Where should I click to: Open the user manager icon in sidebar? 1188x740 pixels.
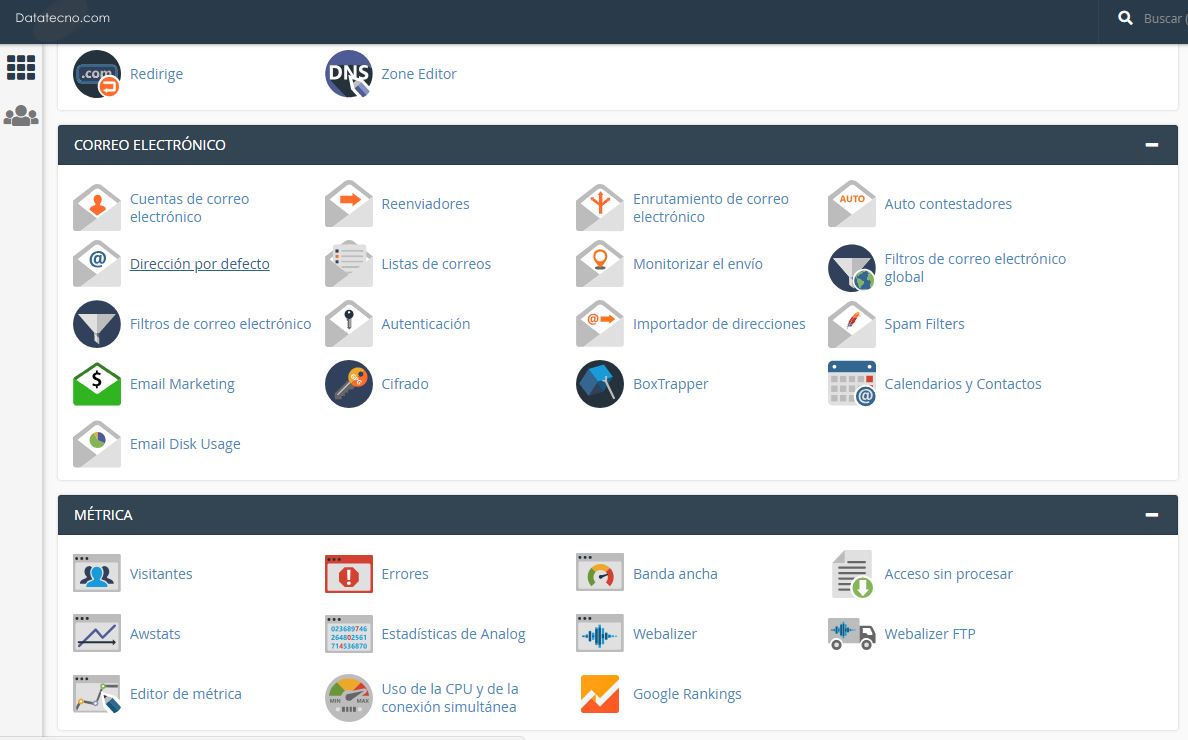[x=21, y=116]
